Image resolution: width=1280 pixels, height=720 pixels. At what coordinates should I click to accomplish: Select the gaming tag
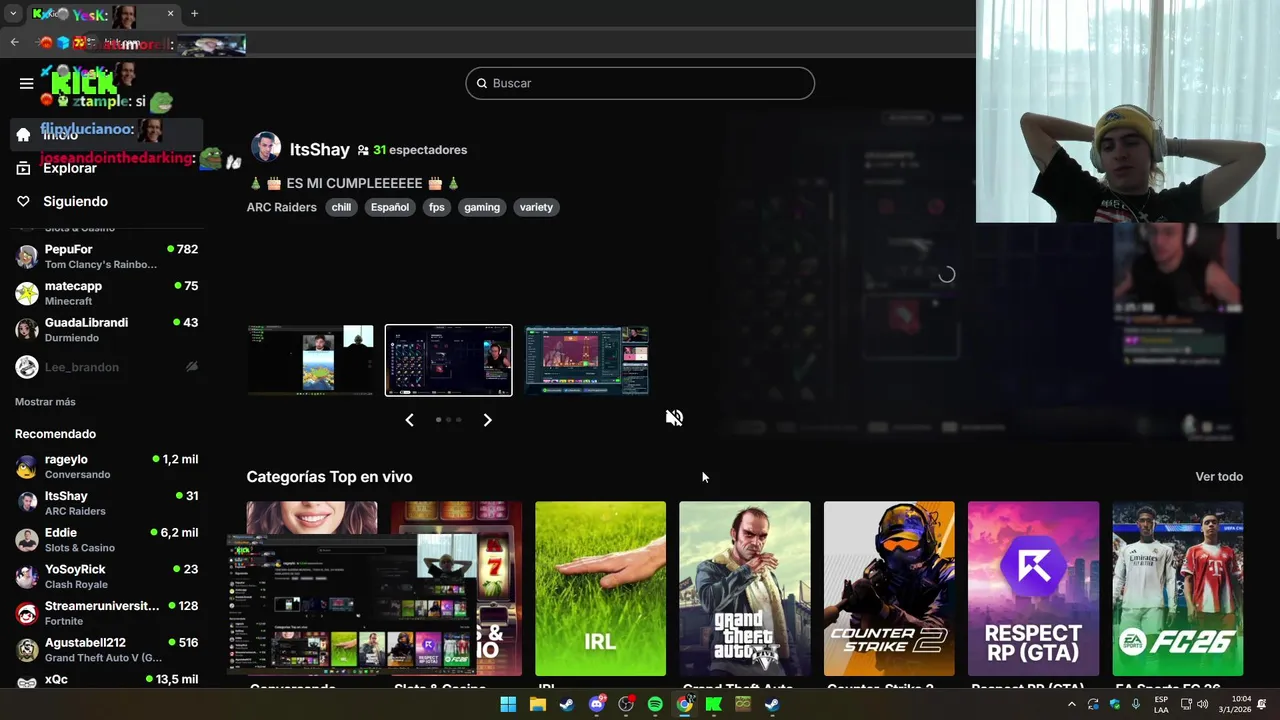pyautogui.click(x=481, y=207)
